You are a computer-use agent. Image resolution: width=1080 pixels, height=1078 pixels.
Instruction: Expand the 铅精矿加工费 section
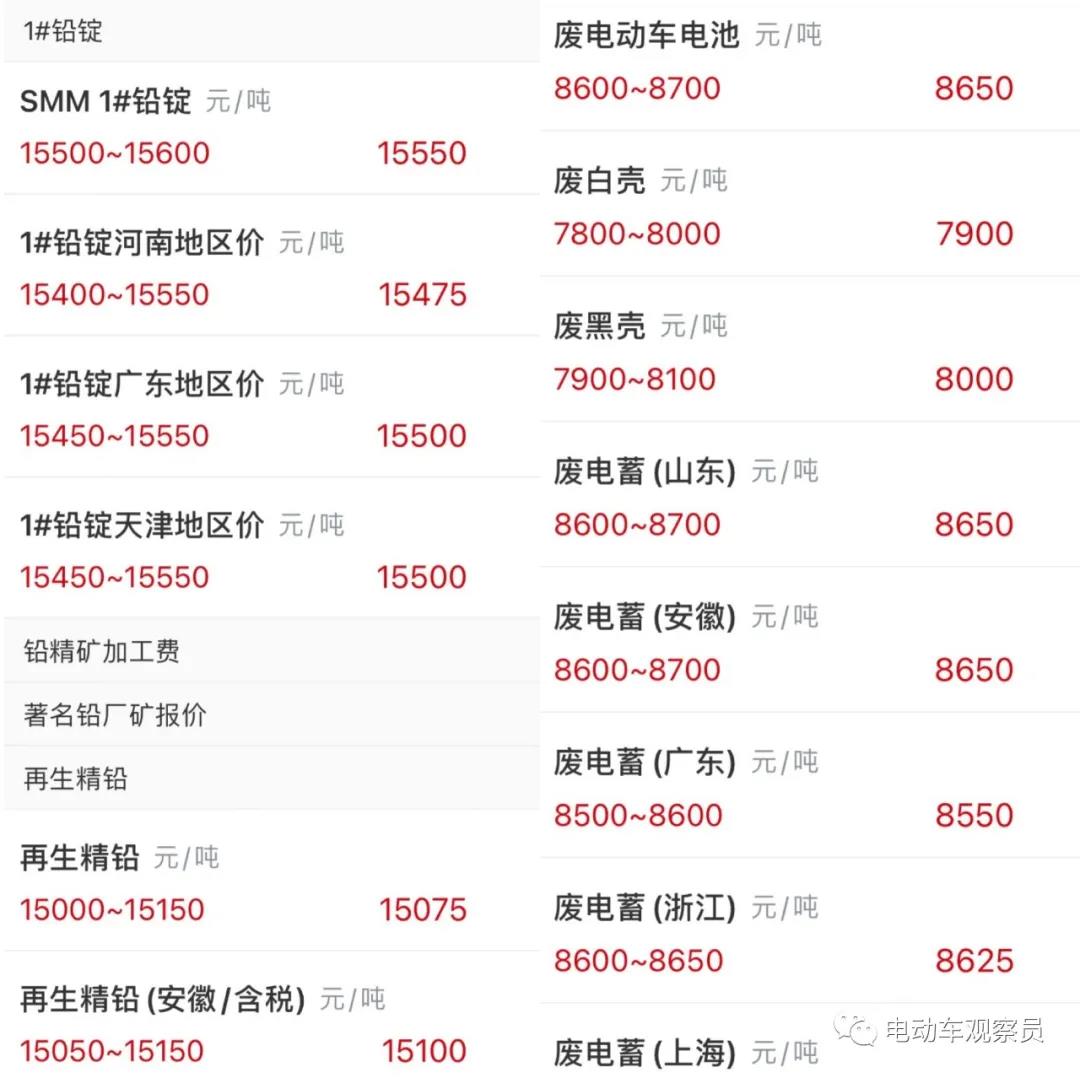[x=271, y=651]
